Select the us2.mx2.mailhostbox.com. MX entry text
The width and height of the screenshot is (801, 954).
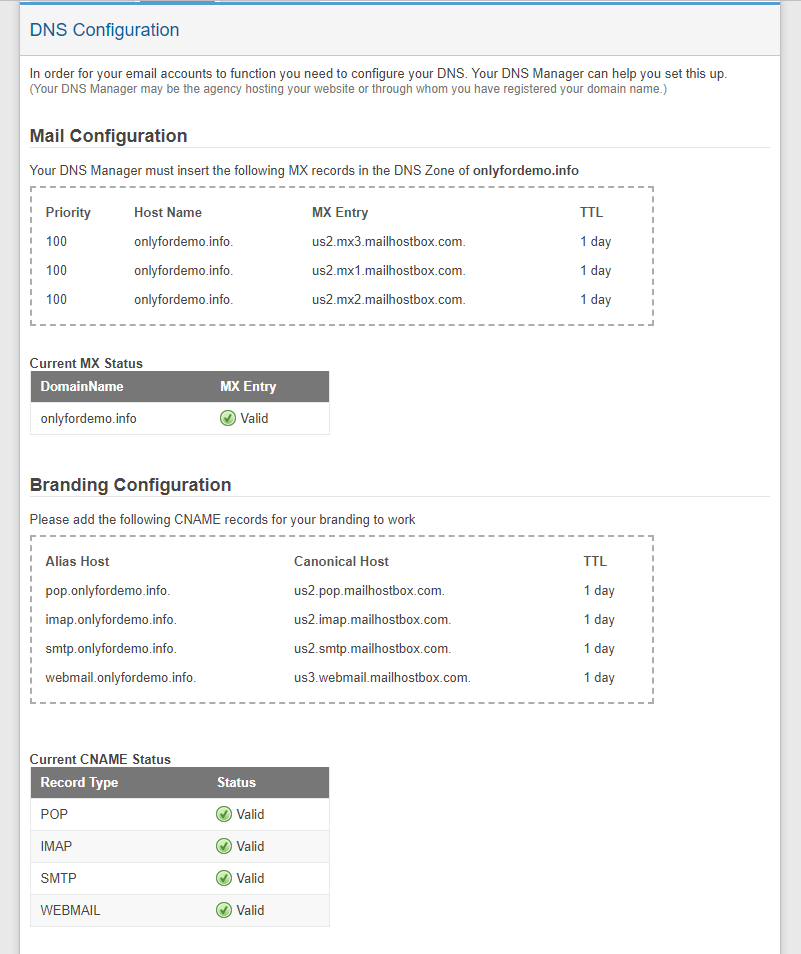[389, 300]
